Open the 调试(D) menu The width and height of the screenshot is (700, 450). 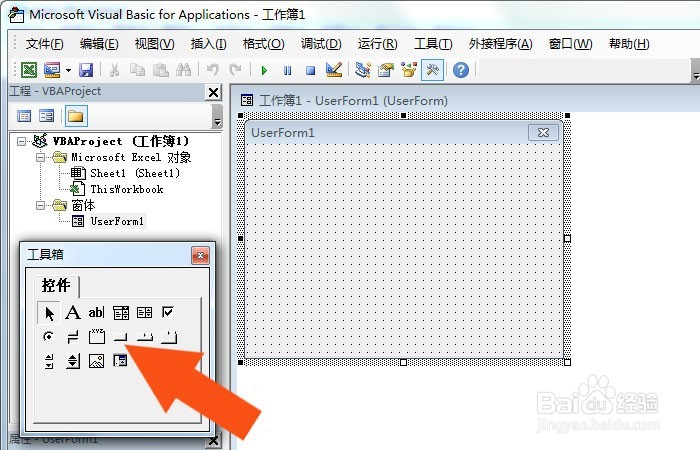pos(321,44)
